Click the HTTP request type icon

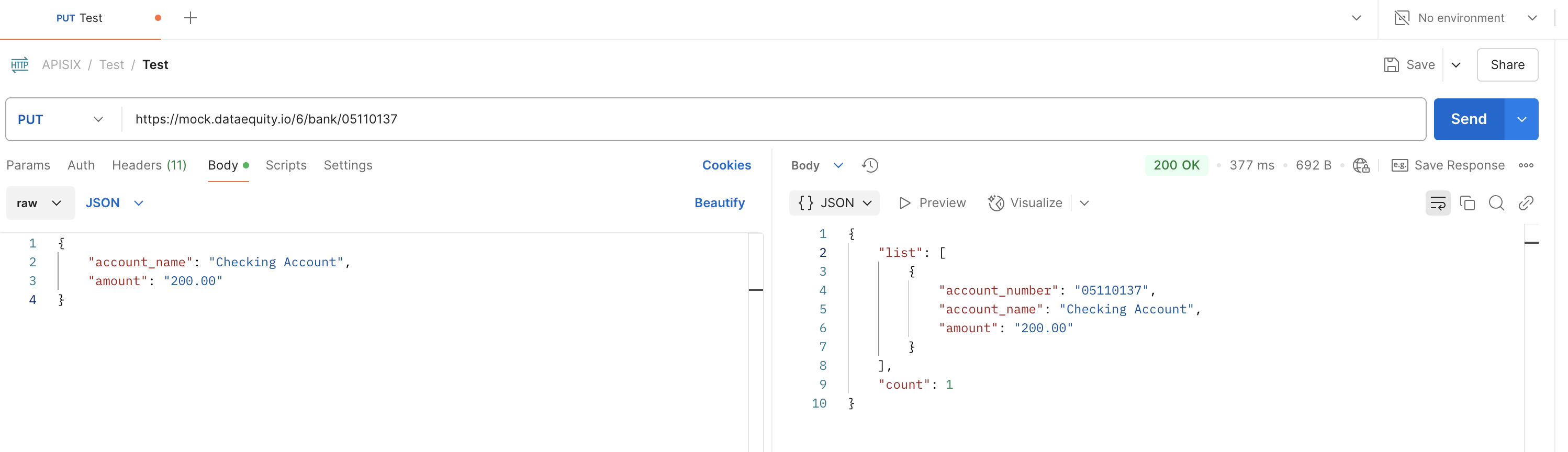[19, 64]
